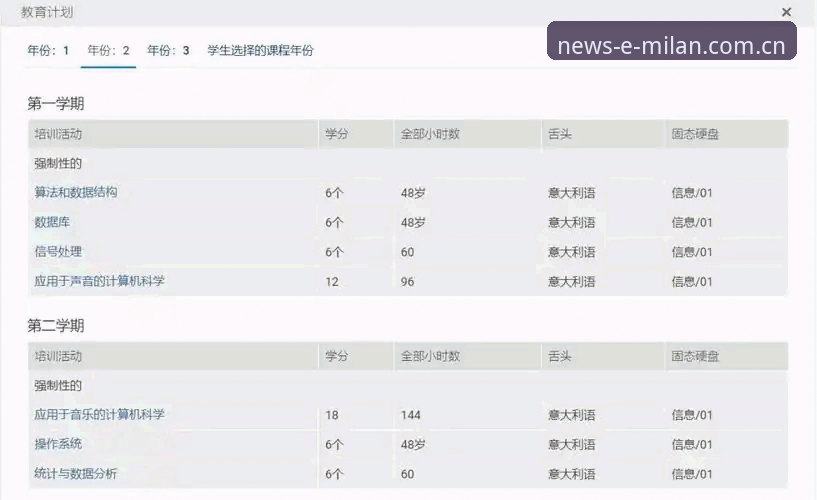Click 48岁 in 数据库 row
The image size is (817, 500).
(413, 222)
